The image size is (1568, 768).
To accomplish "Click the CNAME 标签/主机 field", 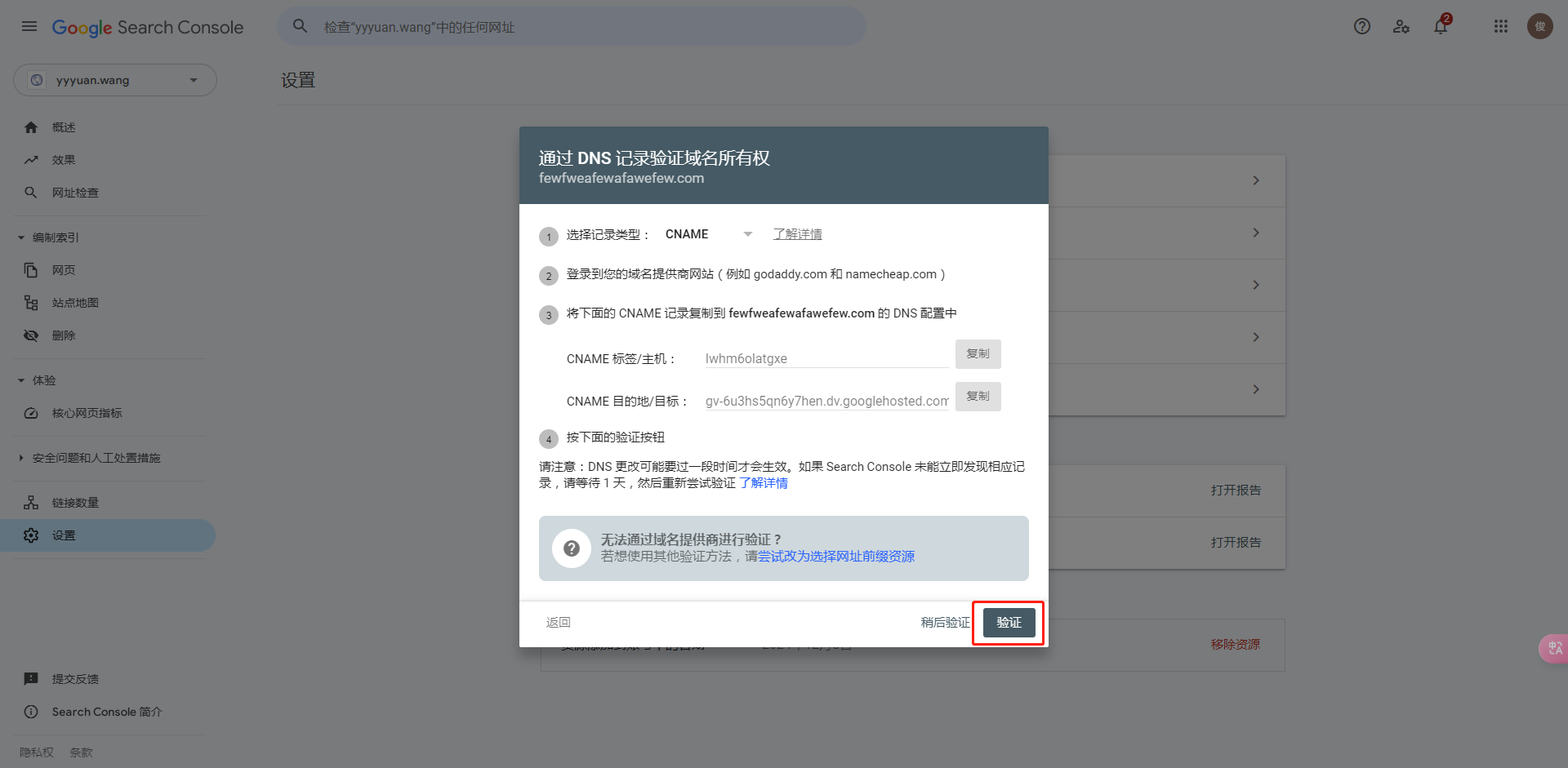I will (826, 358).
